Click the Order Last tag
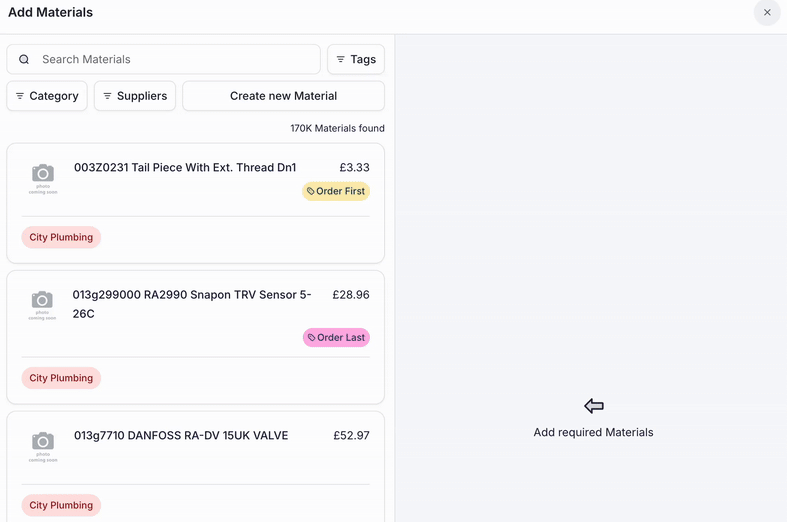Image resolution: width=787 pixels, height=522 pixels. pyautogui.click(x=336, y=338)
